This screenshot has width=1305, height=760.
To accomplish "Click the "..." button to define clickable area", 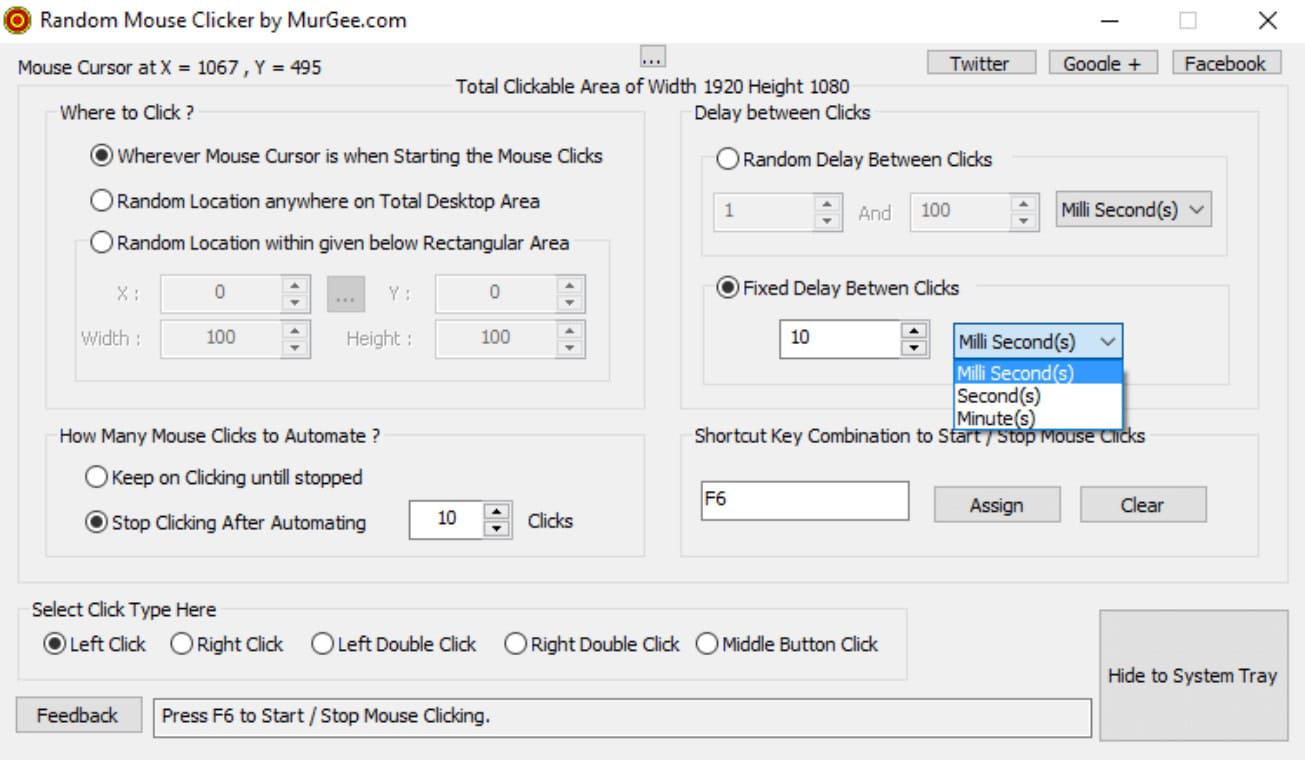I will (655, 57).
